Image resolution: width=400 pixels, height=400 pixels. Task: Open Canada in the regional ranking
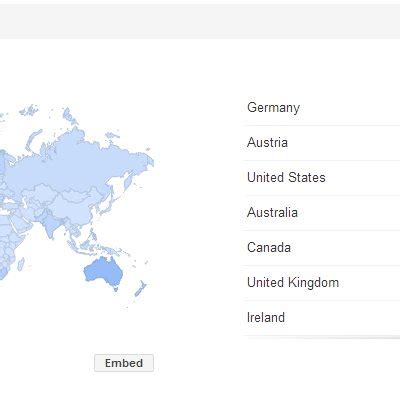pyautogui.click(x=322, y=248)
